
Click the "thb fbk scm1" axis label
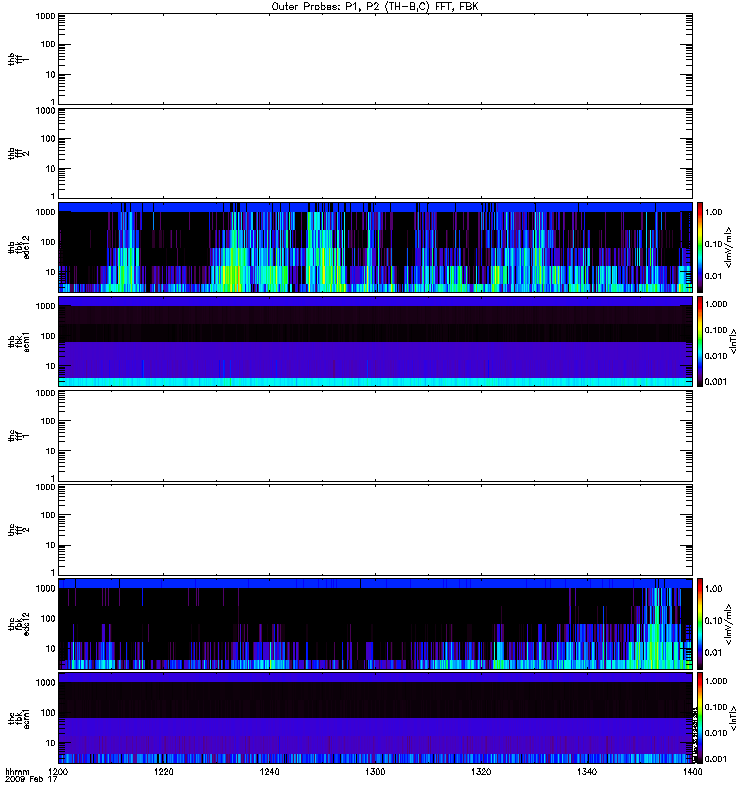[x=18, y=342]
